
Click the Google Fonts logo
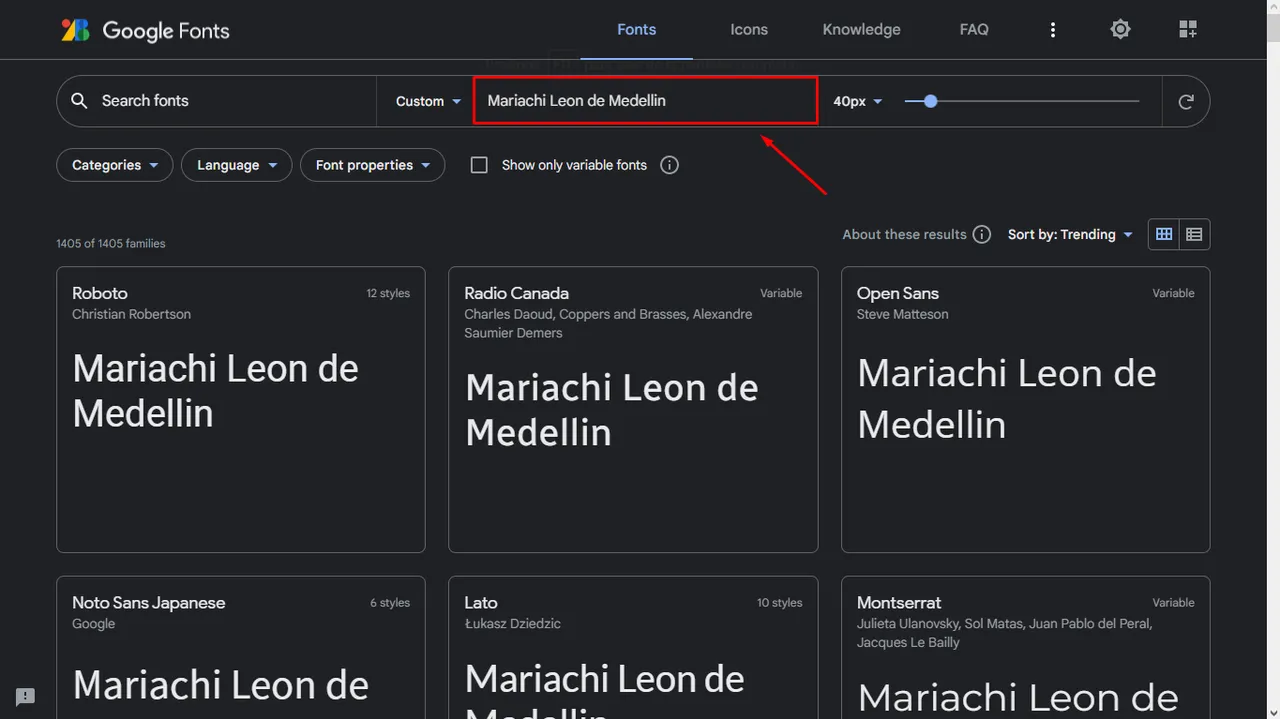coord(145,30)
